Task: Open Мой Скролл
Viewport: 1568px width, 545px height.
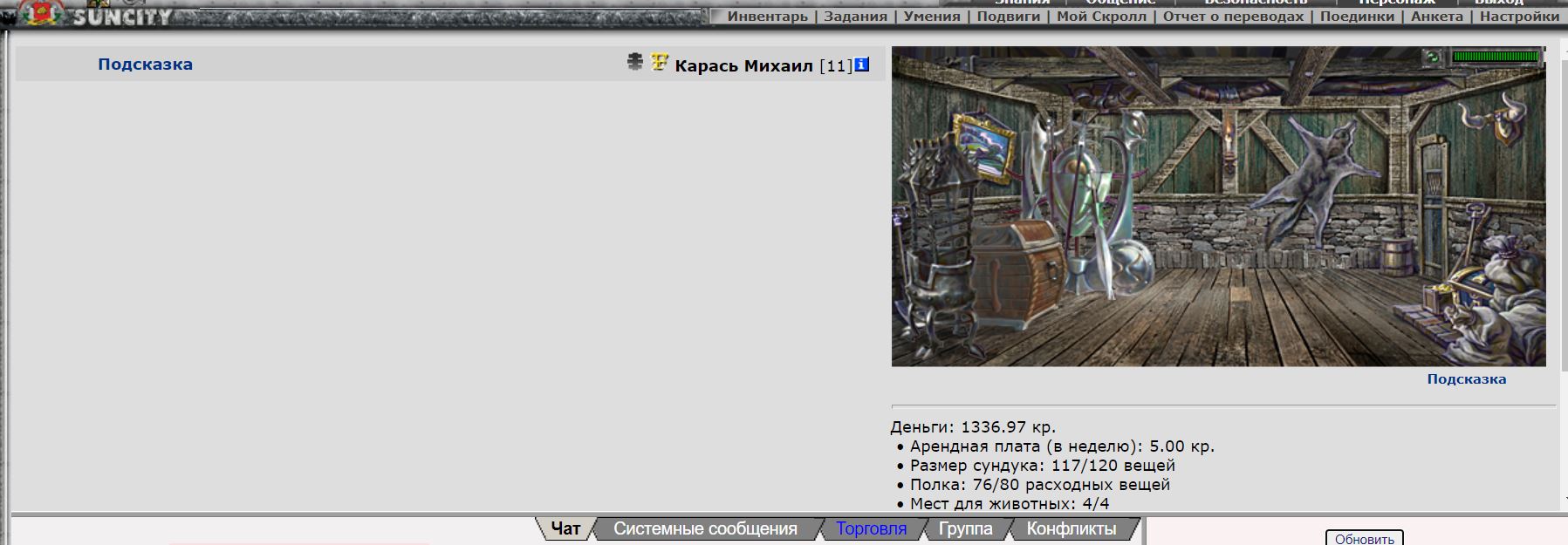Action: coord(1101,16)
